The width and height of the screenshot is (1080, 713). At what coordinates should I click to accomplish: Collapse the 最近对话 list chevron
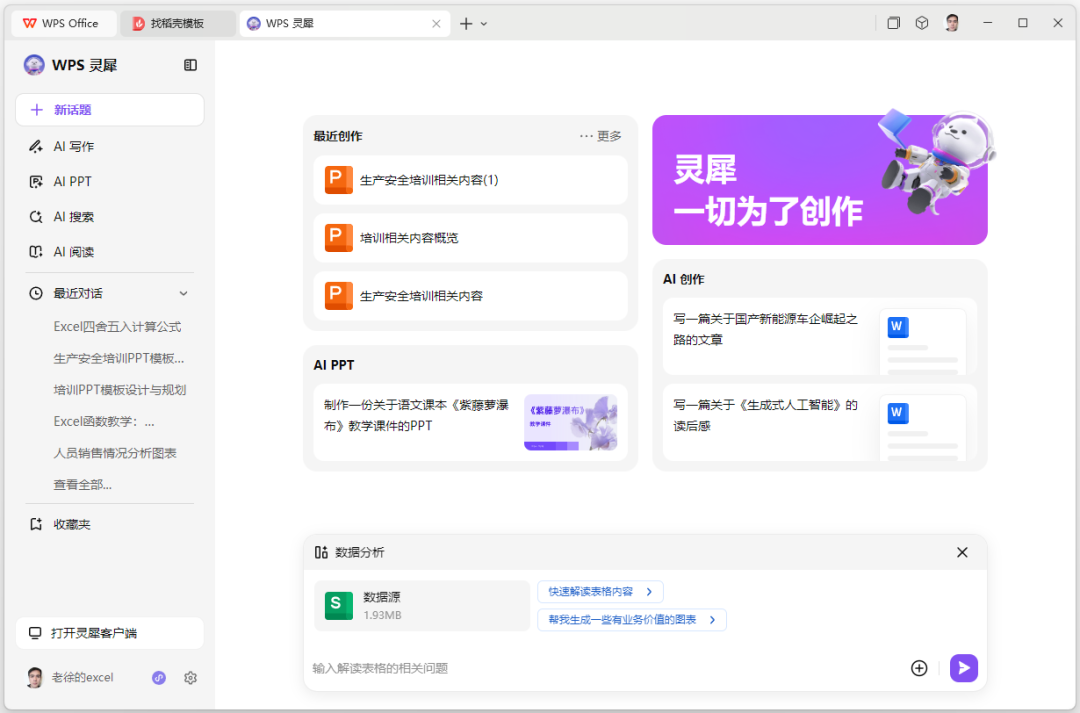pos(183,293)
